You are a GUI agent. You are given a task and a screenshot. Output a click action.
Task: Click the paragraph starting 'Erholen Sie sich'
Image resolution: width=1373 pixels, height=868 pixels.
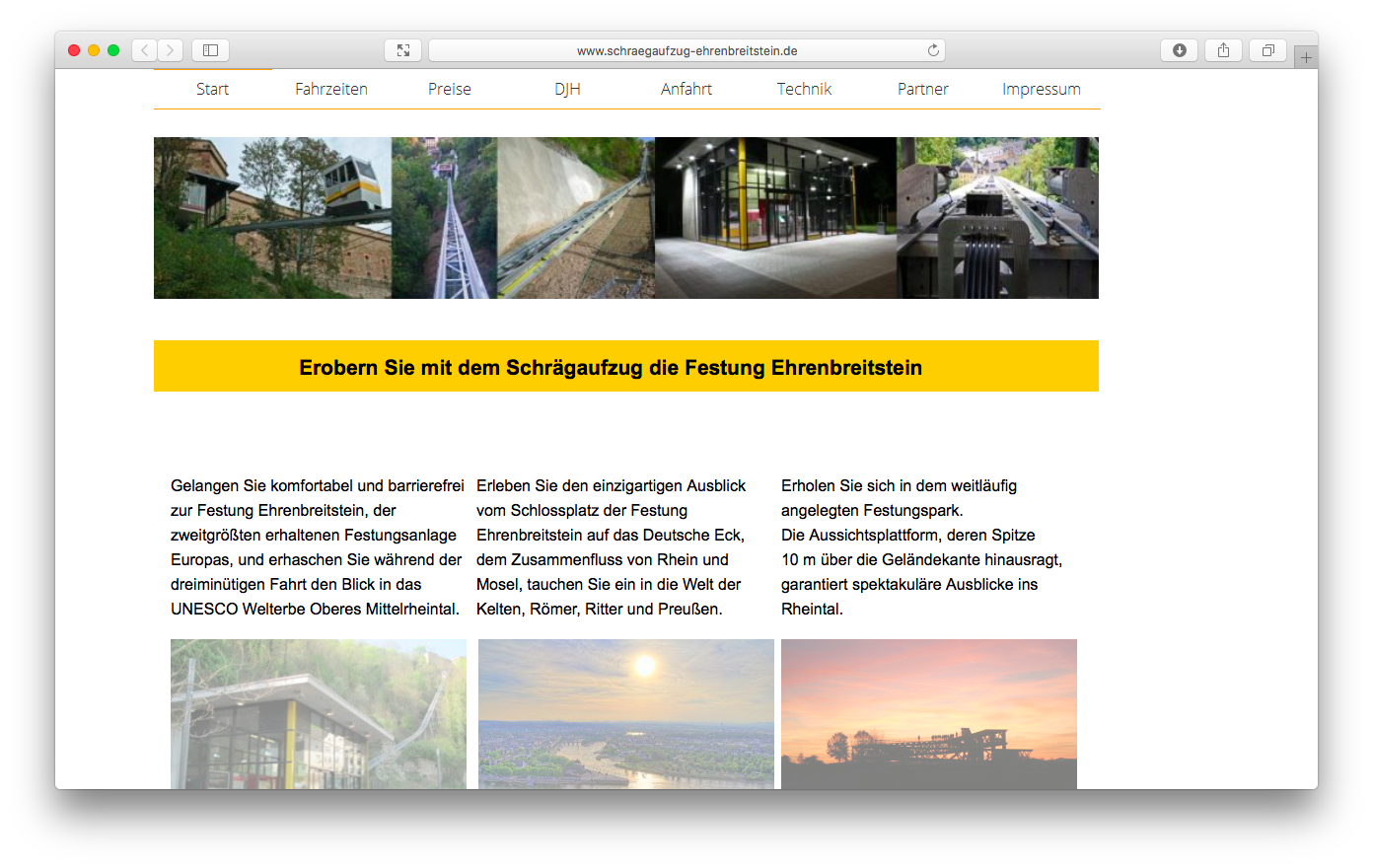coord(921,547)
